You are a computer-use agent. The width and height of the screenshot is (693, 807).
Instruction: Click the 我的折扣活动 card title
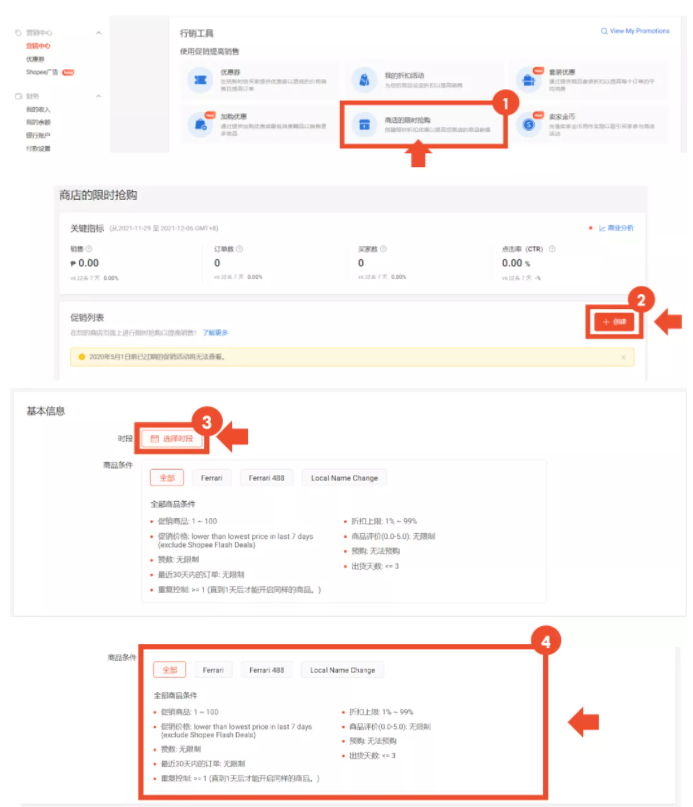(x=404, y=76)
